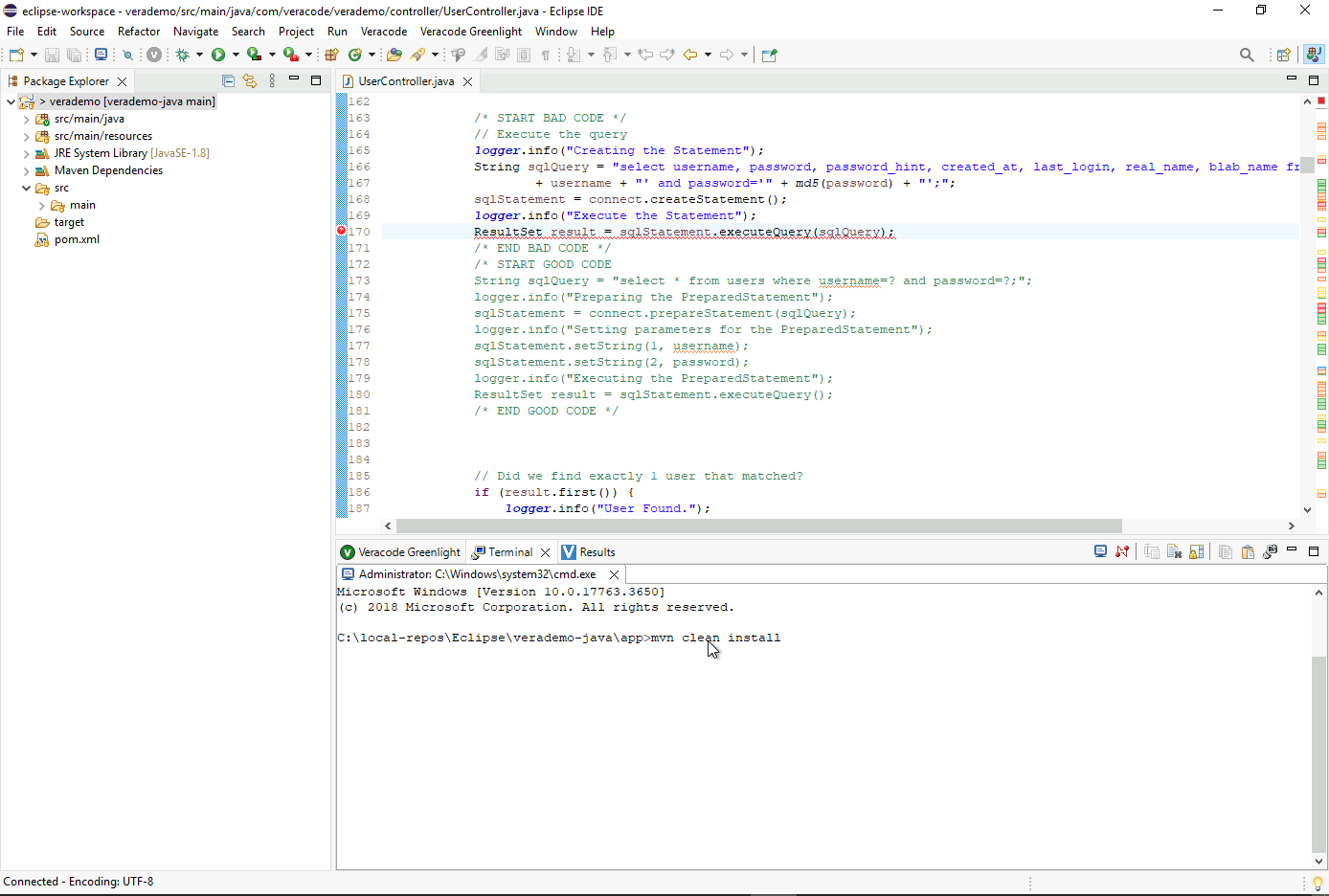
Task: Click the green Run button
Action: pyautogui.click(x=218, y=55)
